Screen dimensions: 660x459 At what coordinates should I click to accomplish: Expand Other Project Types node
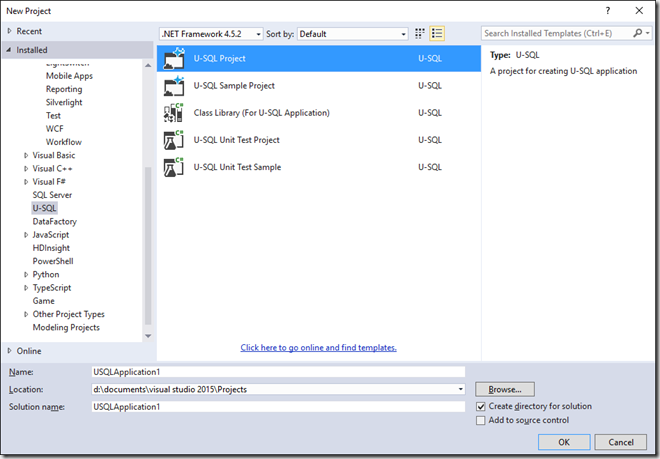[26, 314]
